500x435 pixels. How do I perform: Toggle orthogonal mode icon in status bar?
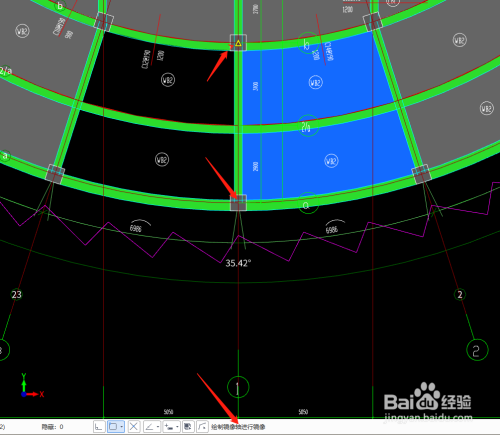(99, 427)
